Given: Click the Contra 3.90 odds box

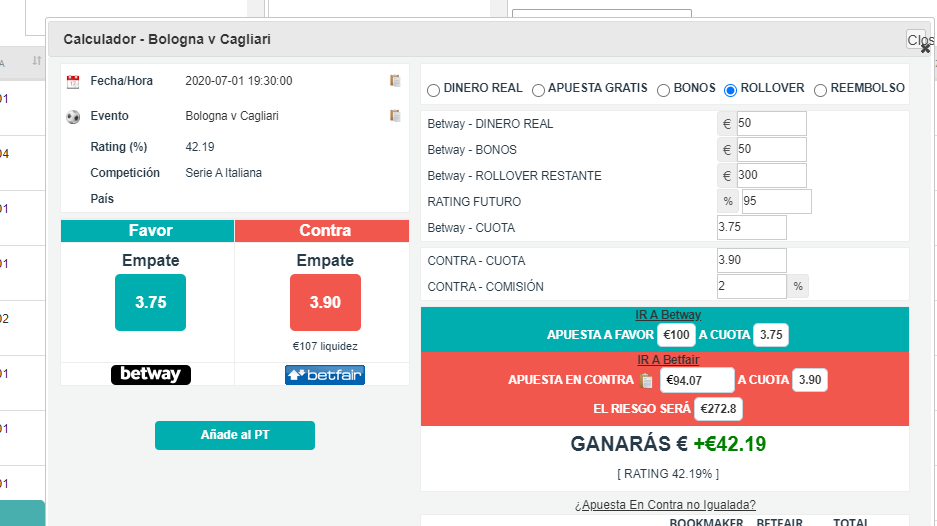Looking at the screenshot, I should pyautogui.click(x=325, y=302).
